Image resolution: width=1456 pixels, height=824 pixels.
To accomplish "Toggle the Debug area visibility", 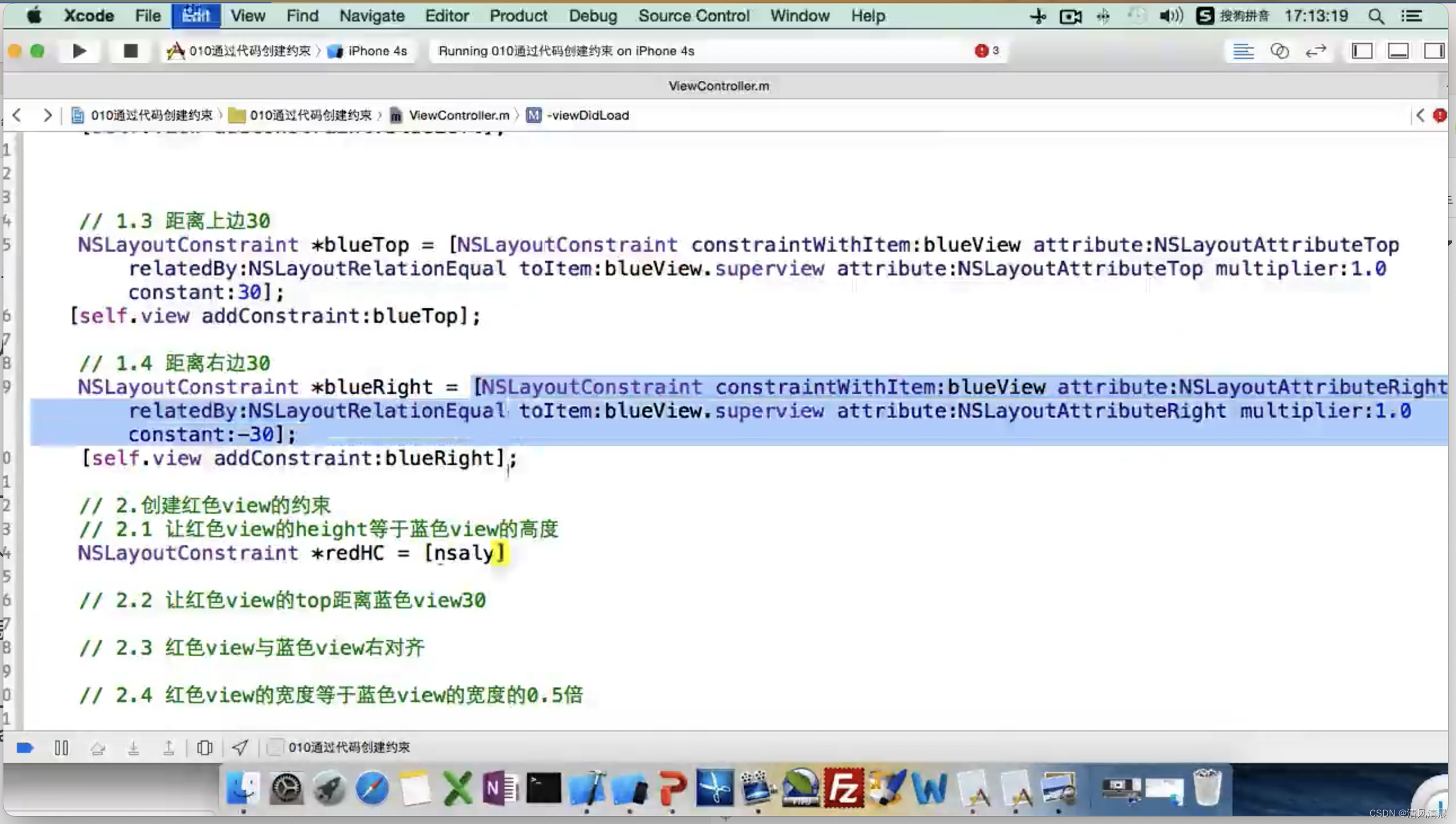I will (1398, 51).
